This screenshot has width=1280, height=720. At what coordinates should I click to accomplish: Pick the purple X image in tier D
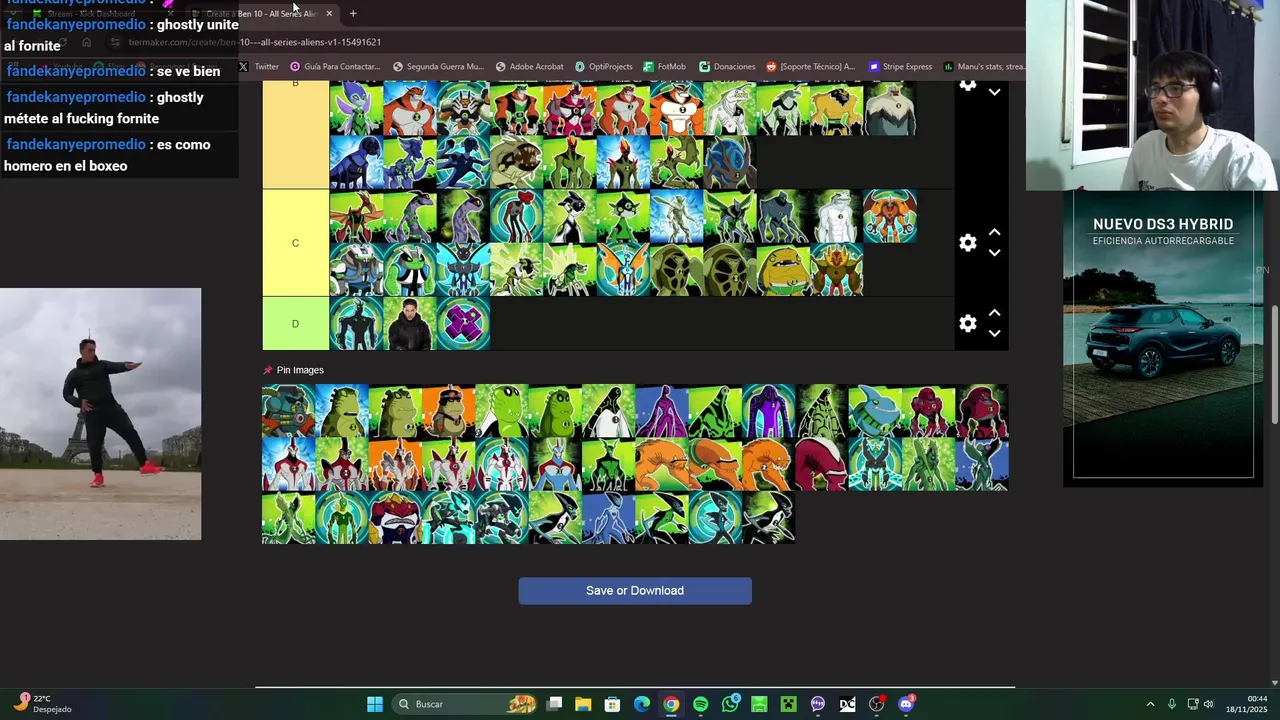coord(463,323)
